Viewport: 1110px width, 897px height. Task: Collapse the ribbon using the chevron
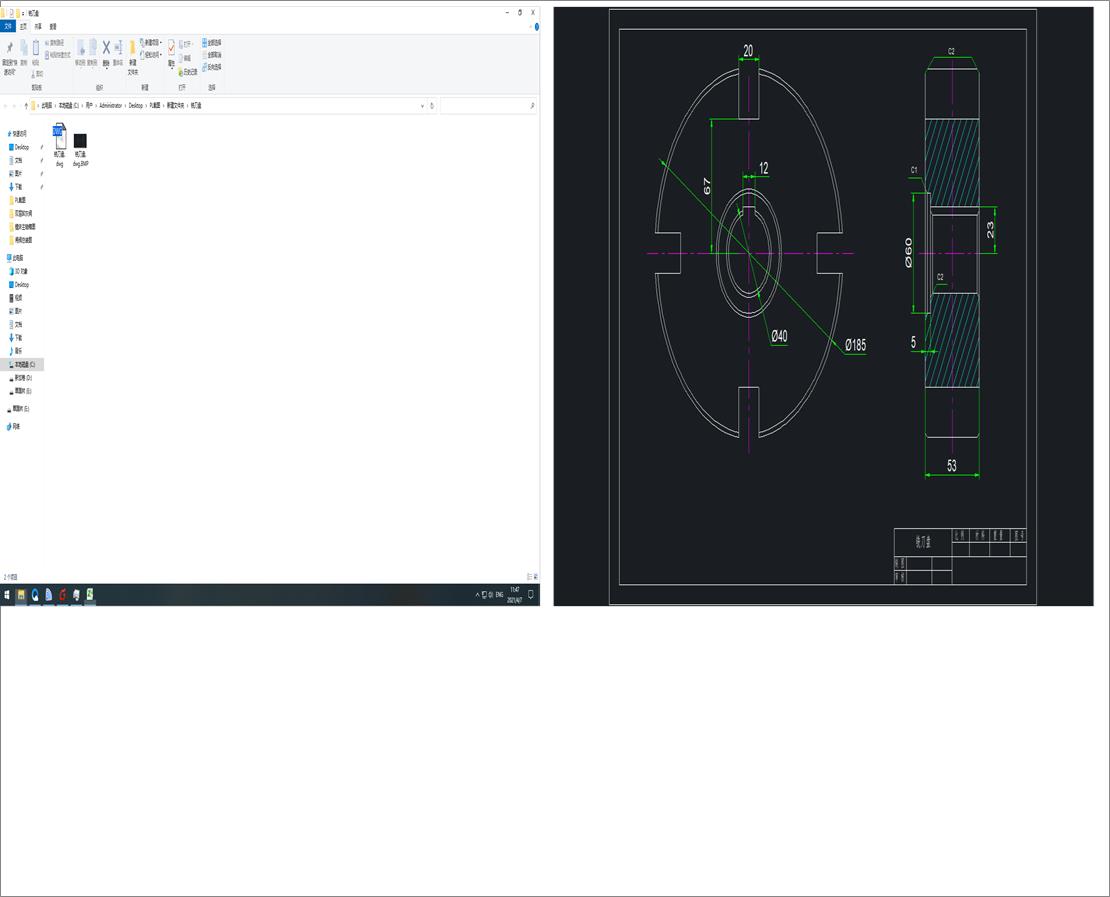click(x=529, y=27)
